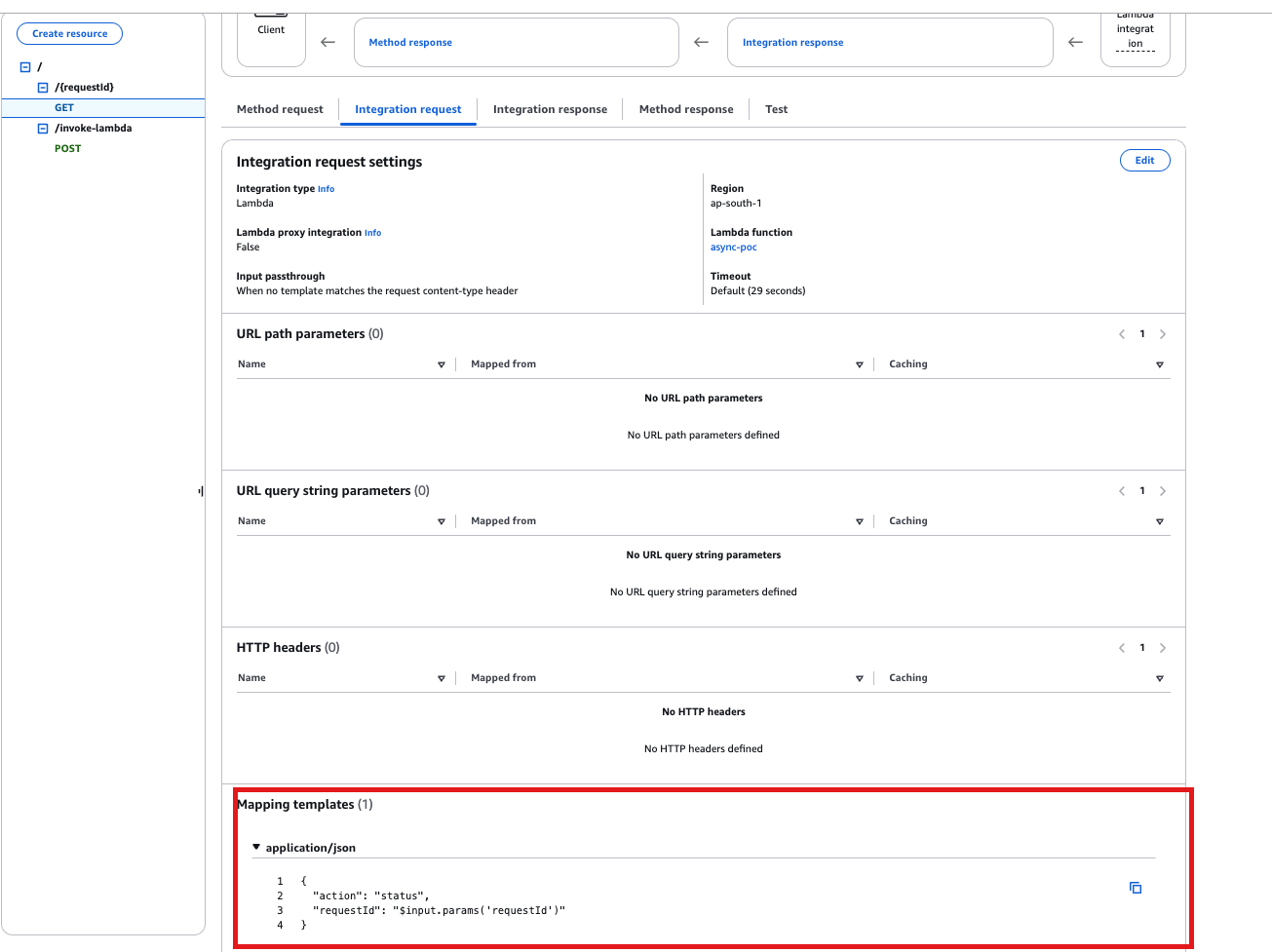
Task: Open the async-poc Lambda function link
Action: (733, 248)
